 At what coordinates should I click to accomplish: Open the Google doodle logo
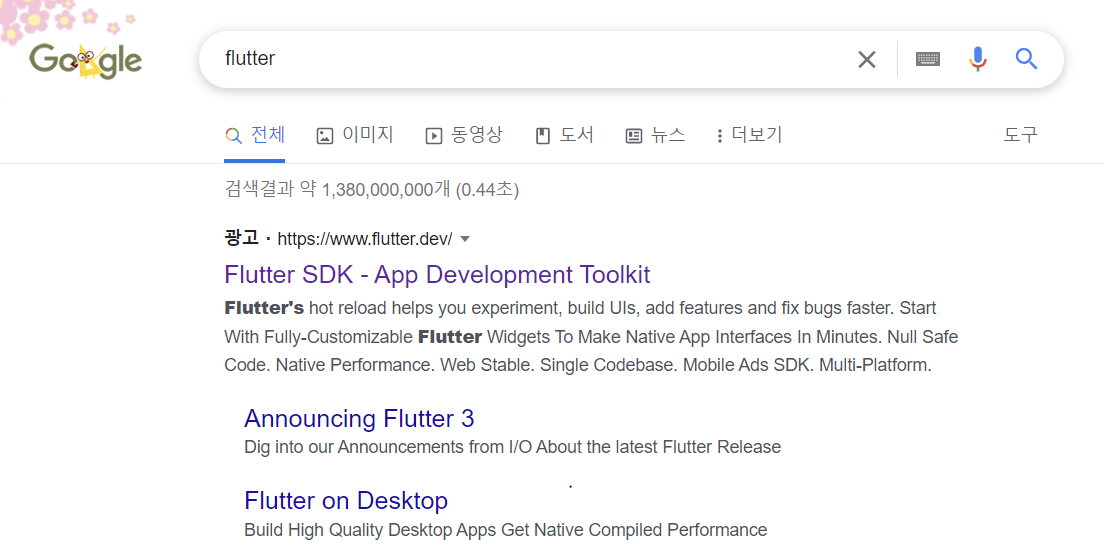(85, 61)
